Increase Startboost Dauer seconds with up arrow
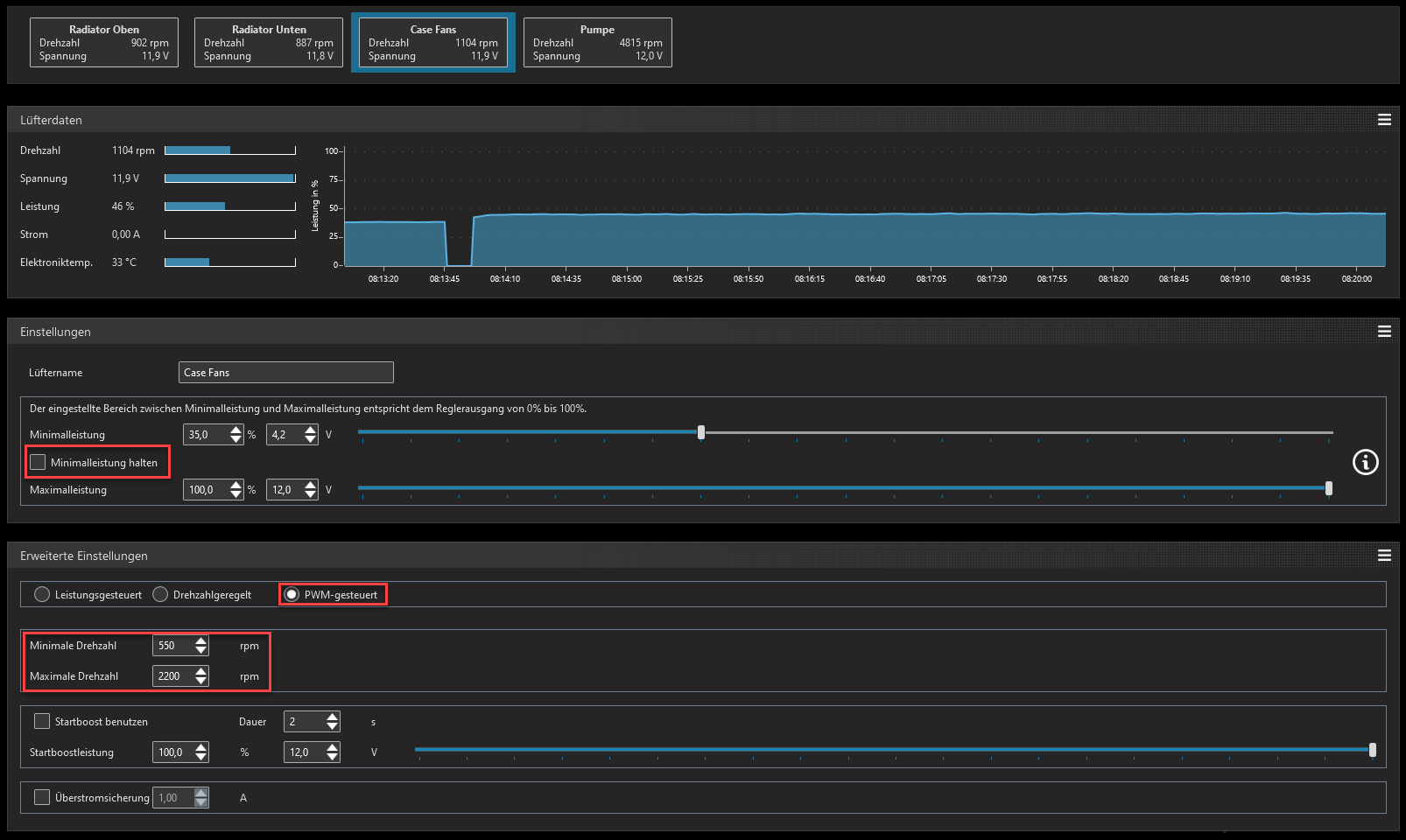 (x=333, y=717)
